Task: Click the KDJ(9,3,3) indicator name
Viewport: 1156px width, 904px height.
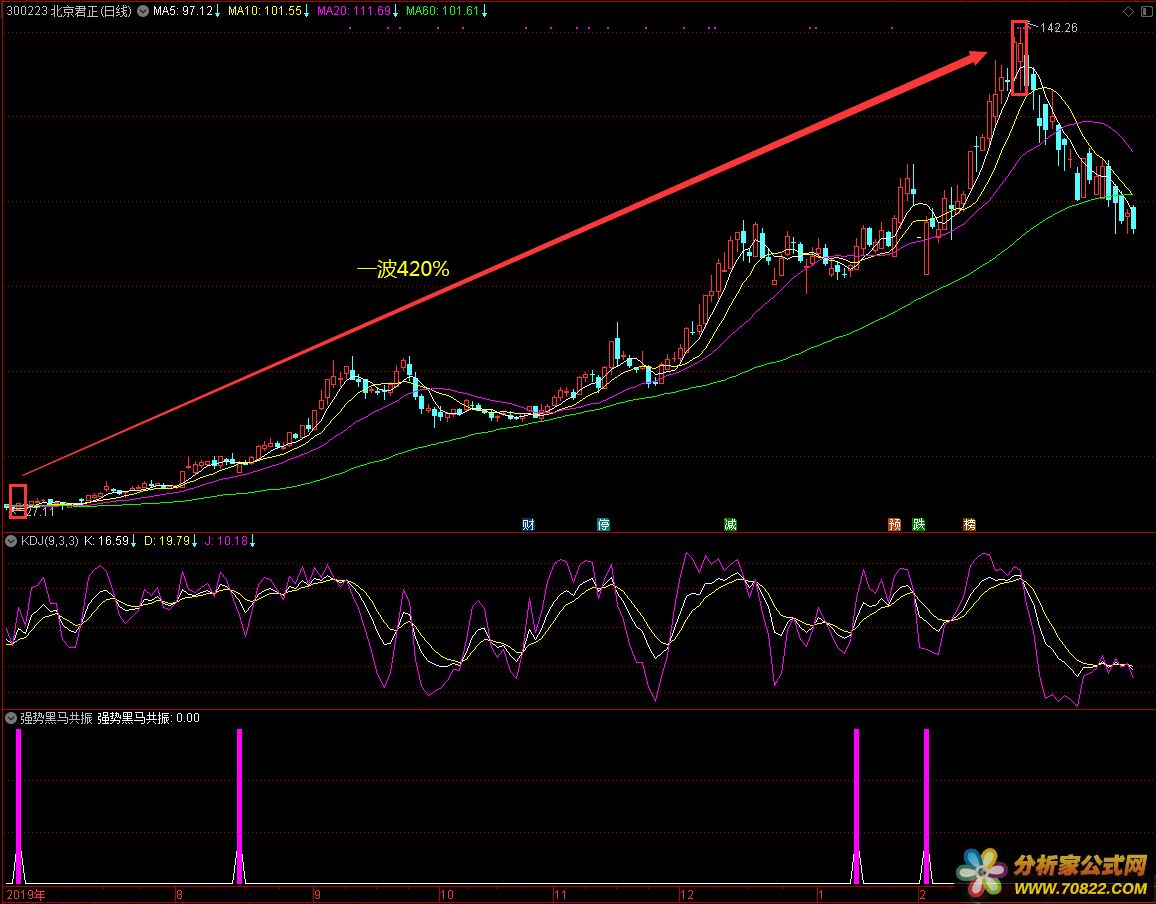Action: (49, 541)
